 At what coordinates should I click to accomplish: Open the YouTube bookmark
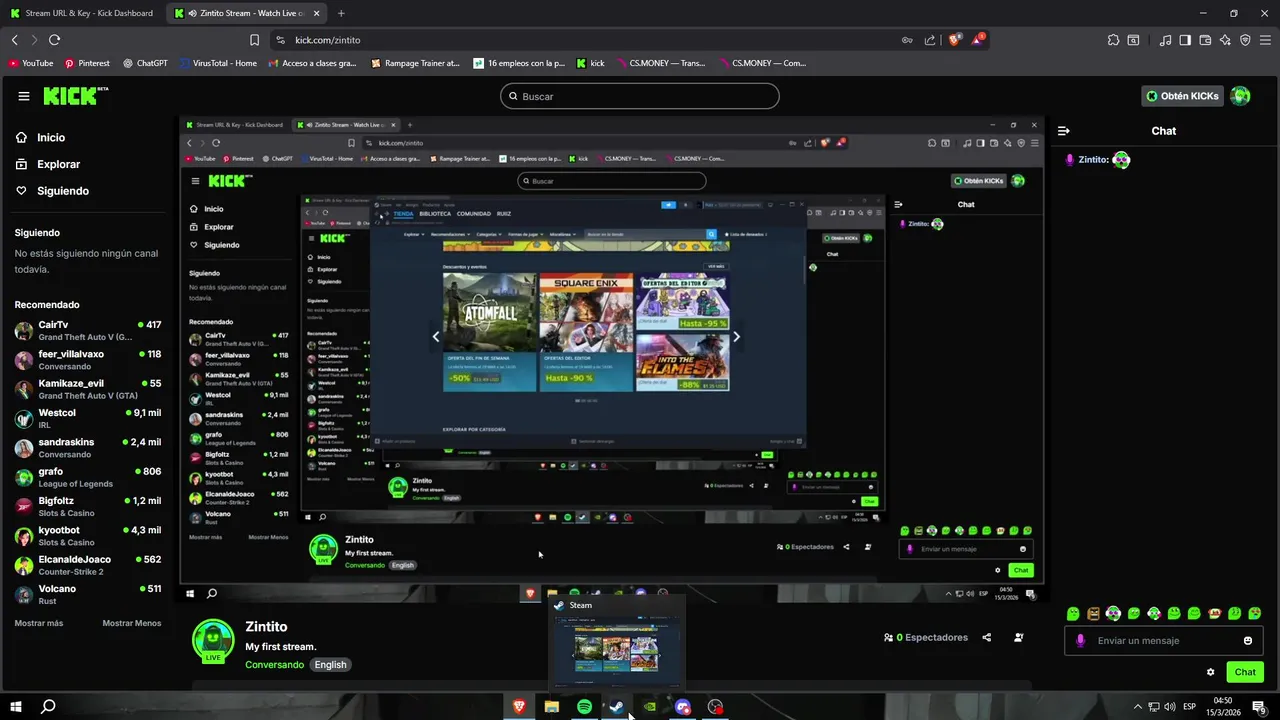(31, 63)
